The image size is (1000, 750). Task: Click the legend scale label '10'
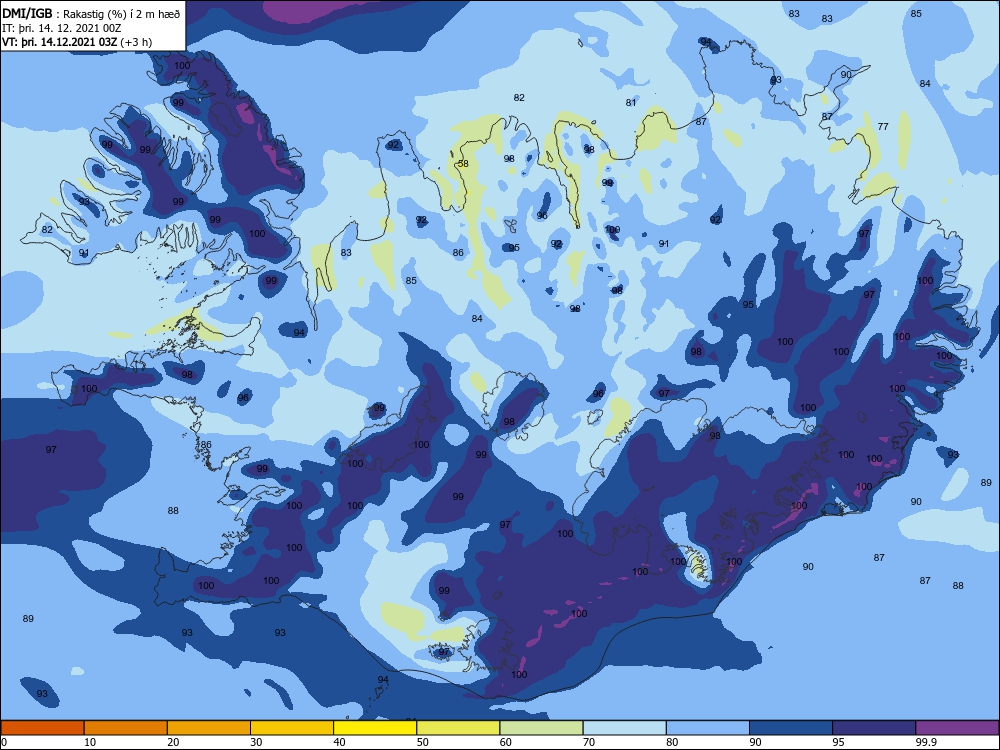coord(90,742)
